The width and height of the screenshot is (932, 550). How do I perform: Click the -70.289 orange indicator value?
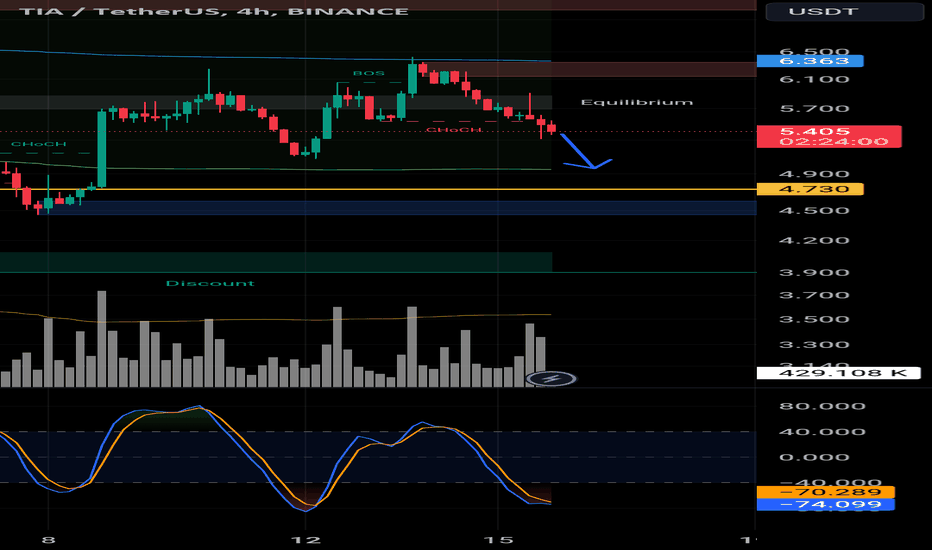tap(825, 492)
